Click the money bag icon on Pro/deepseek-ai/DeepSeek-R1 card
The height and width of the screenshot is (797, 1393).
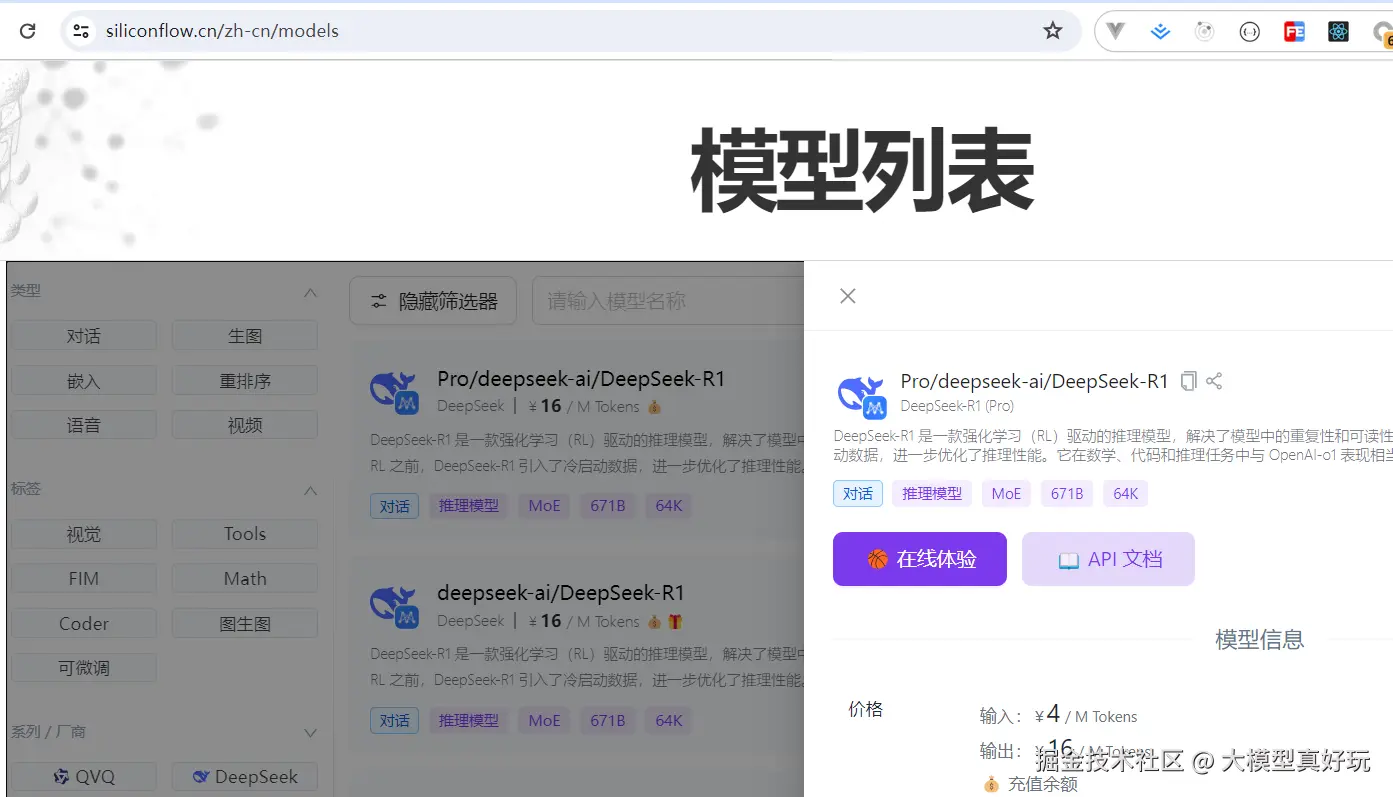point(655,407)
